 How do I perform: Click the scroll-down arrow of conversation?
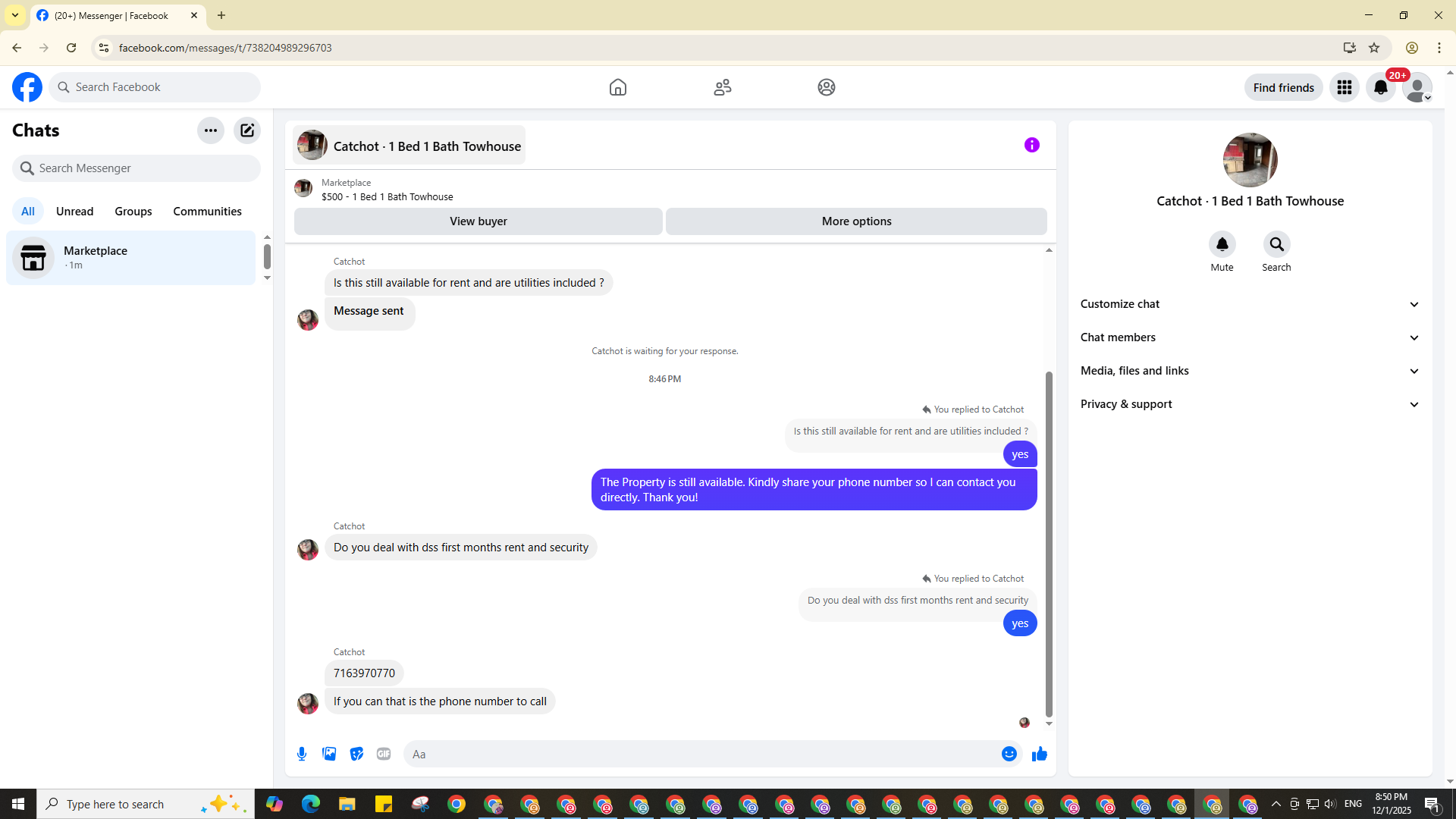tap(1049, 723)
